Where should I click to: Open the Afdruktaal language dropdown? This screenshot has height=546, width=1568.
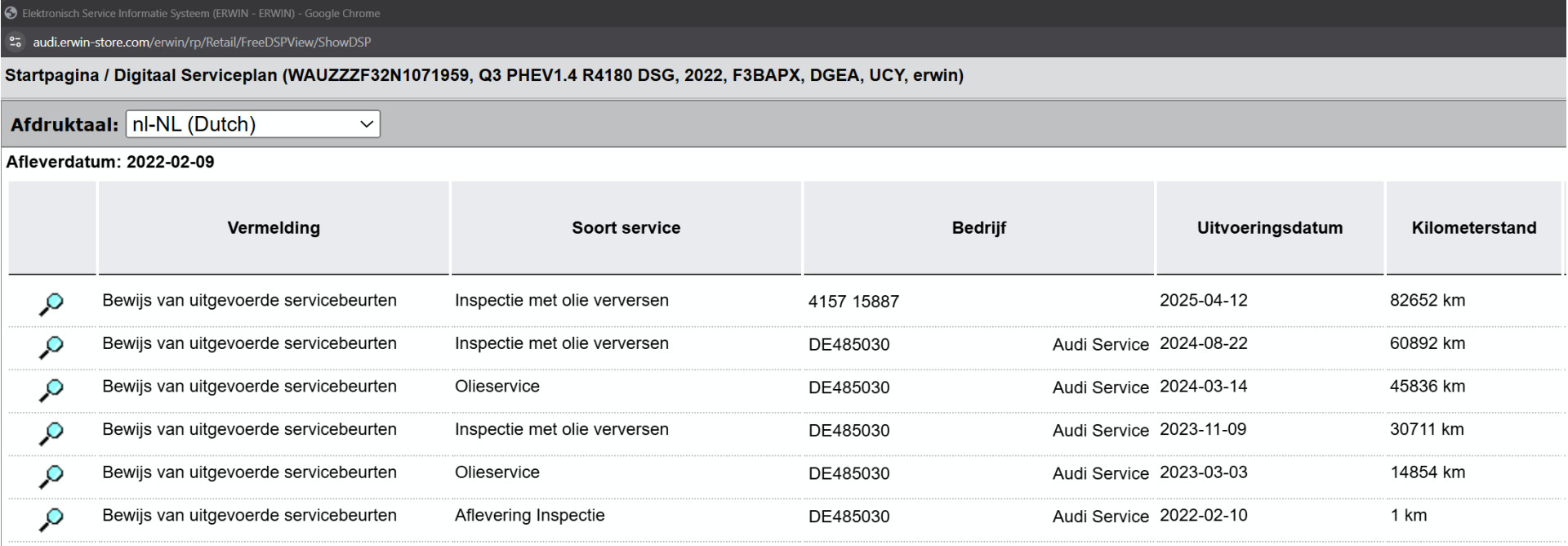[252, 124]
